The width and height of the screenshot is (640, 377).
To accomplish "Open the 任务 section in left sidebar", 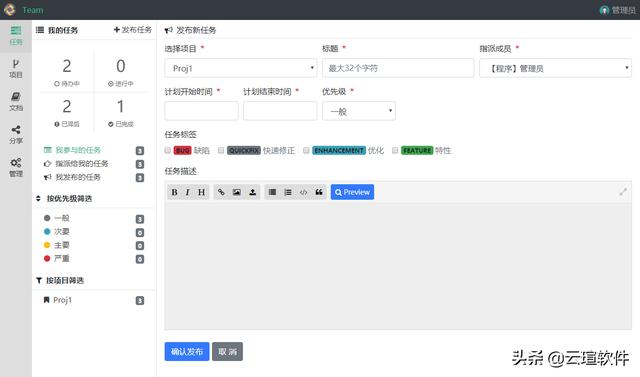I will click(x=16, y=36).
